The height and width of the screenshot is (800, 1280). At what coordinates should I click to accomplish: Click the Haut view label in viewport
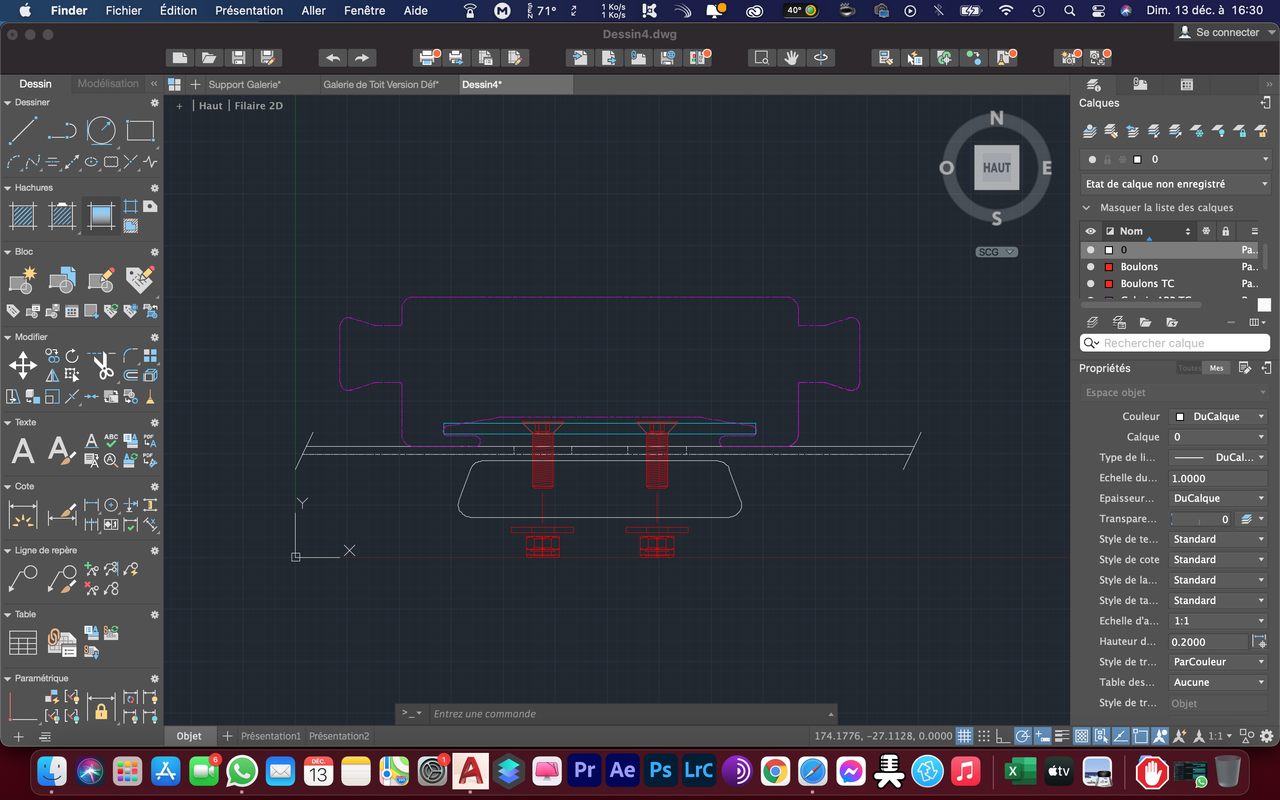point(210,105)
